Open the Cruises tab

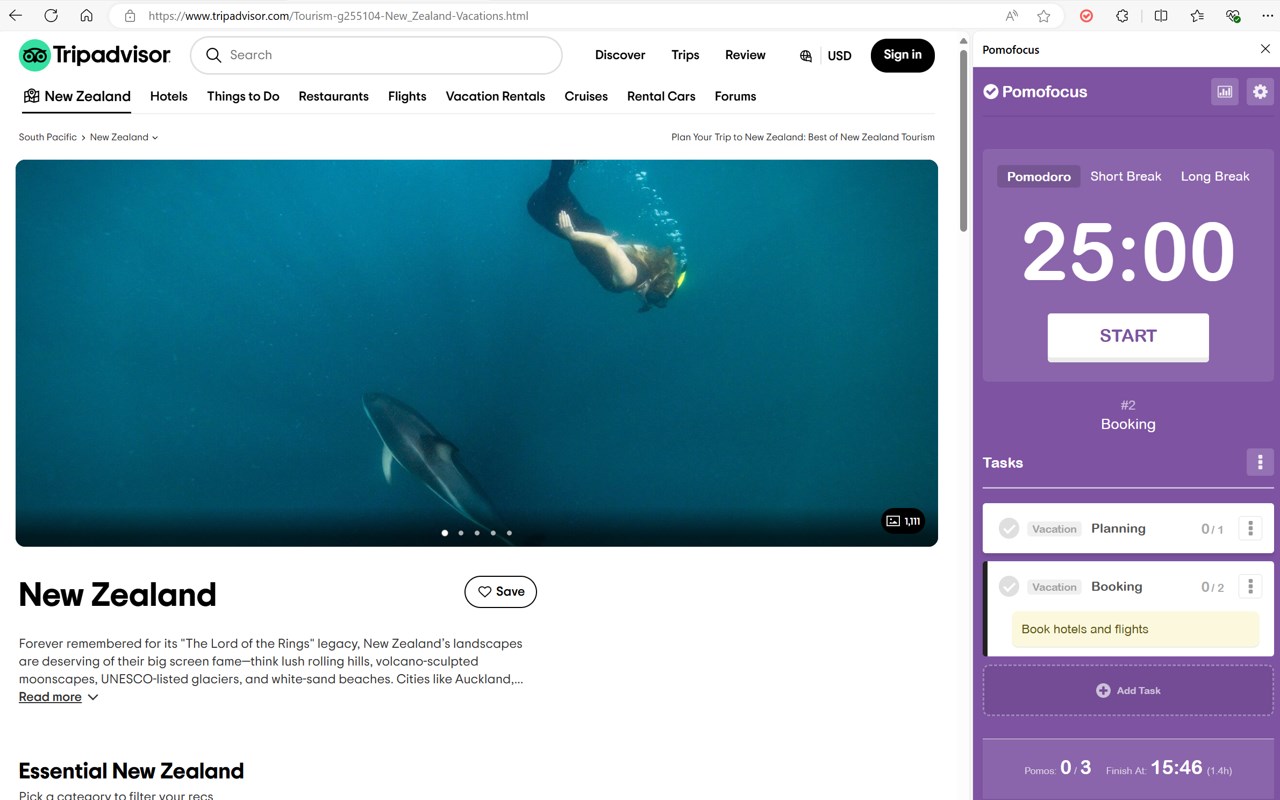pyautogui.click(x=586, y=96)
